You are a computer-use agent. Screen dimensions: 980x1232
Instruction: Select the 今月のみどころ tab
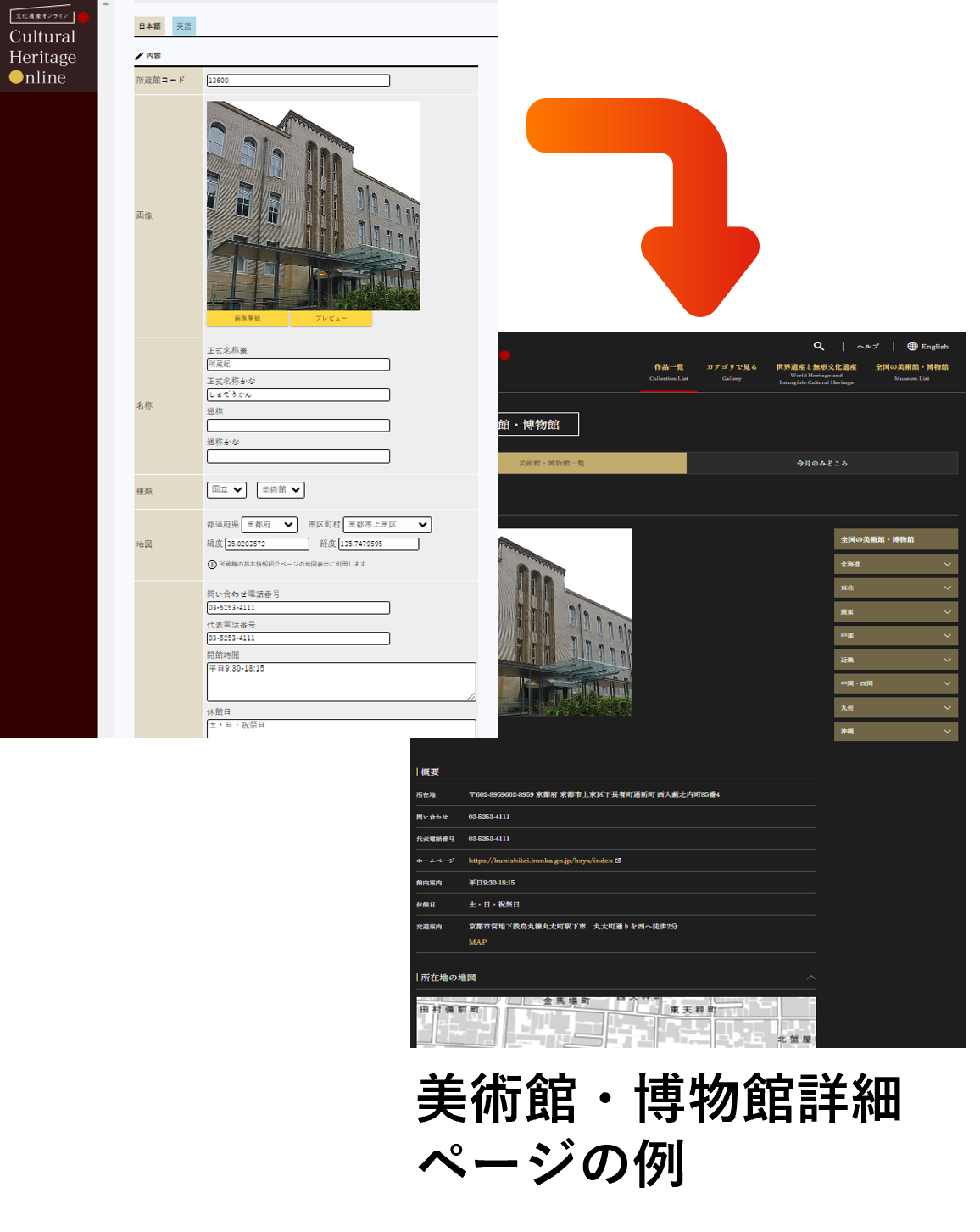(821, 463)
